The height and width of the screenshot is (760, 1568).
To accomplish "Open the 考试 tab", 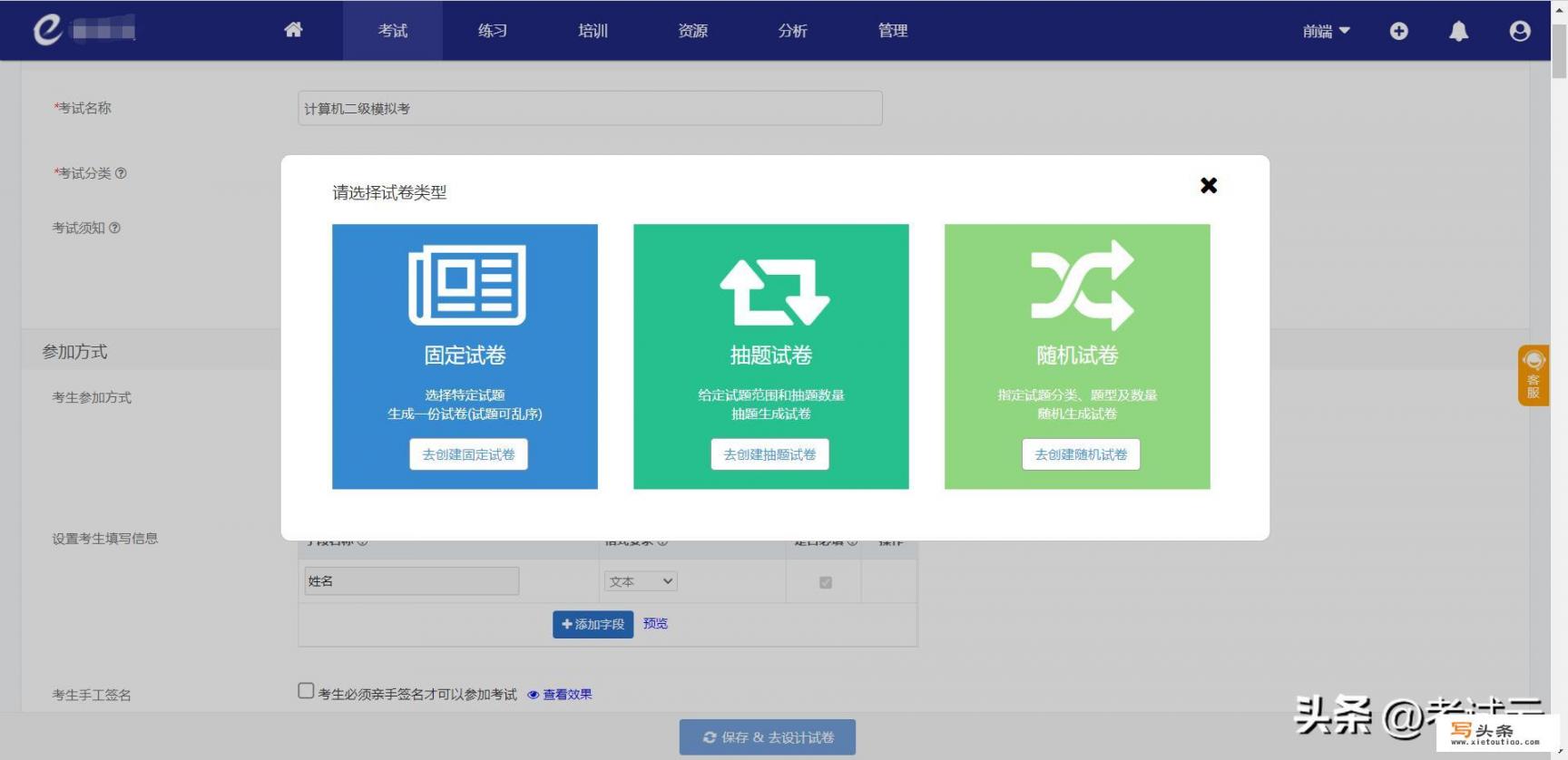I will 393,31.
